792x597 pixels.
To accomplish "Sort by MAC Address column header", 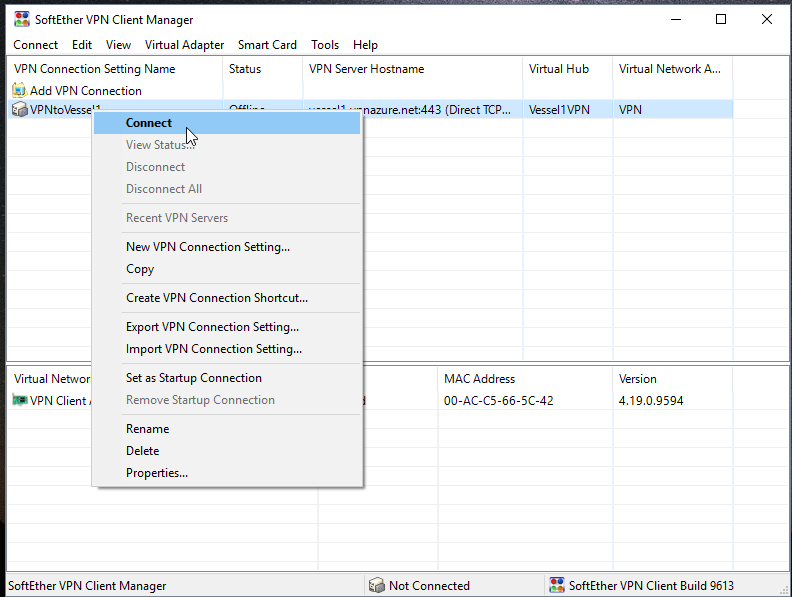I will [525, 378].
